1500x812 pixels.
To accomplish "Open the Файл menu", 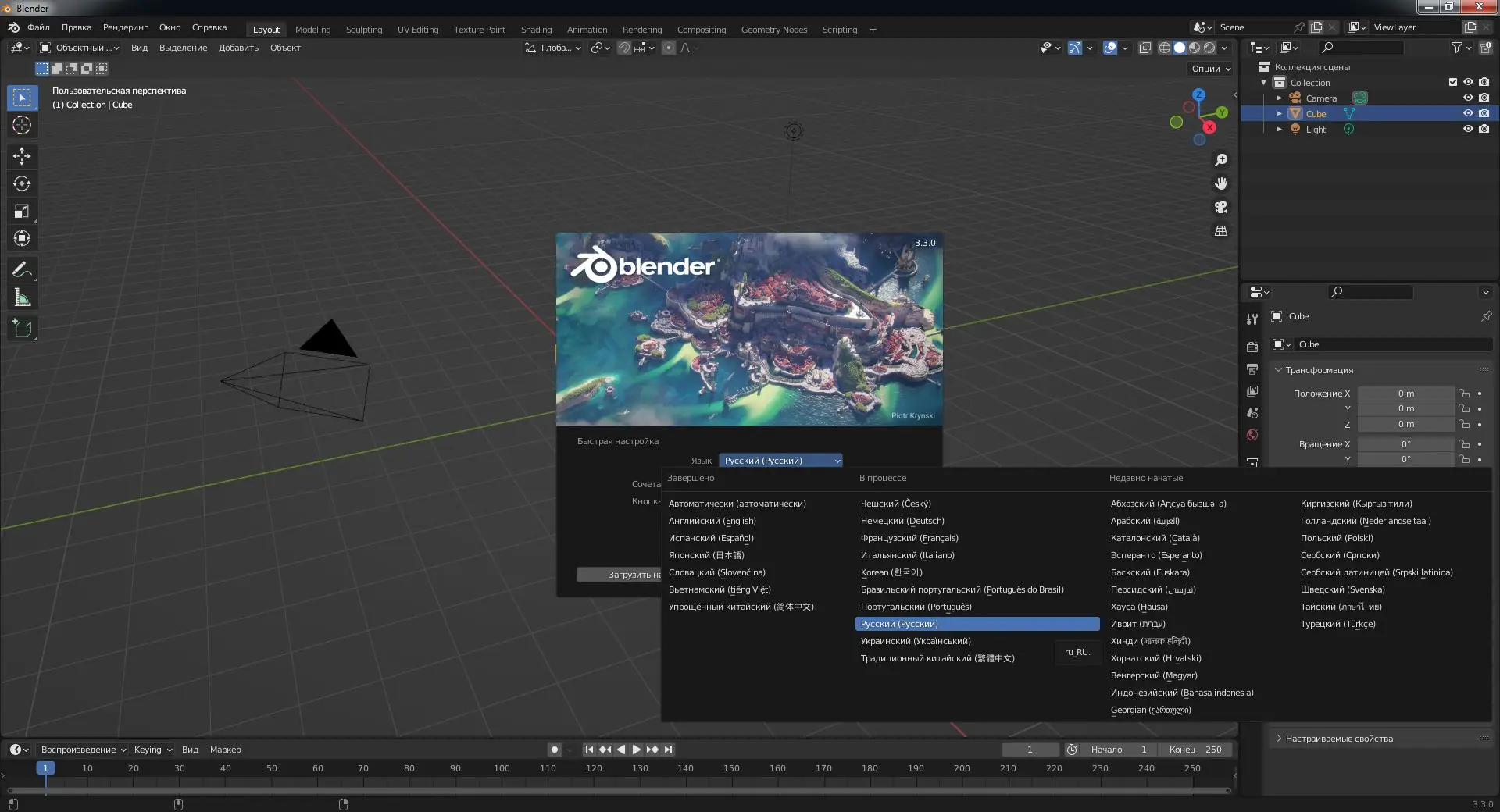I will coord(38,27).
